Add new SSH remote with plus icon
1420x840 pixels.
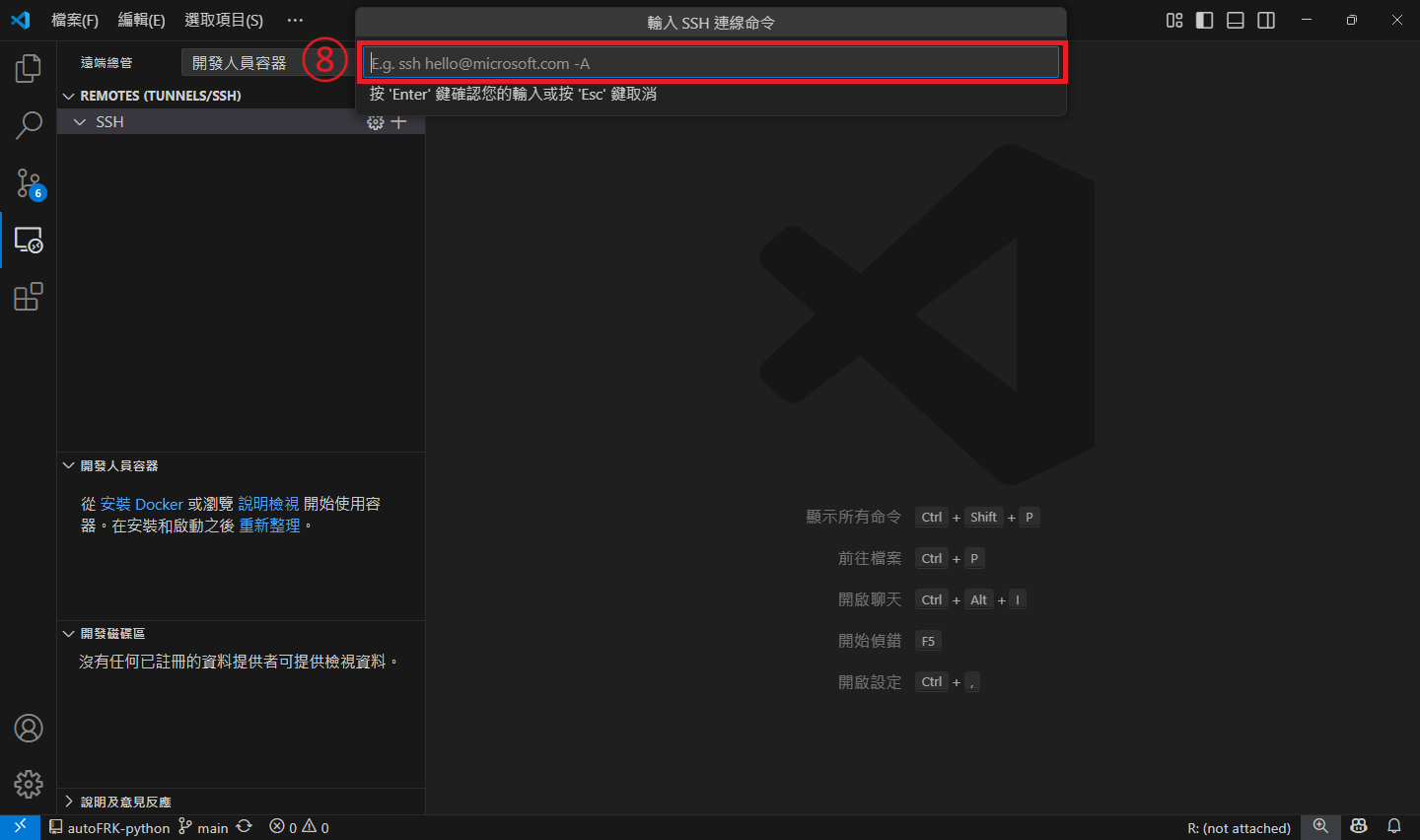398,122
